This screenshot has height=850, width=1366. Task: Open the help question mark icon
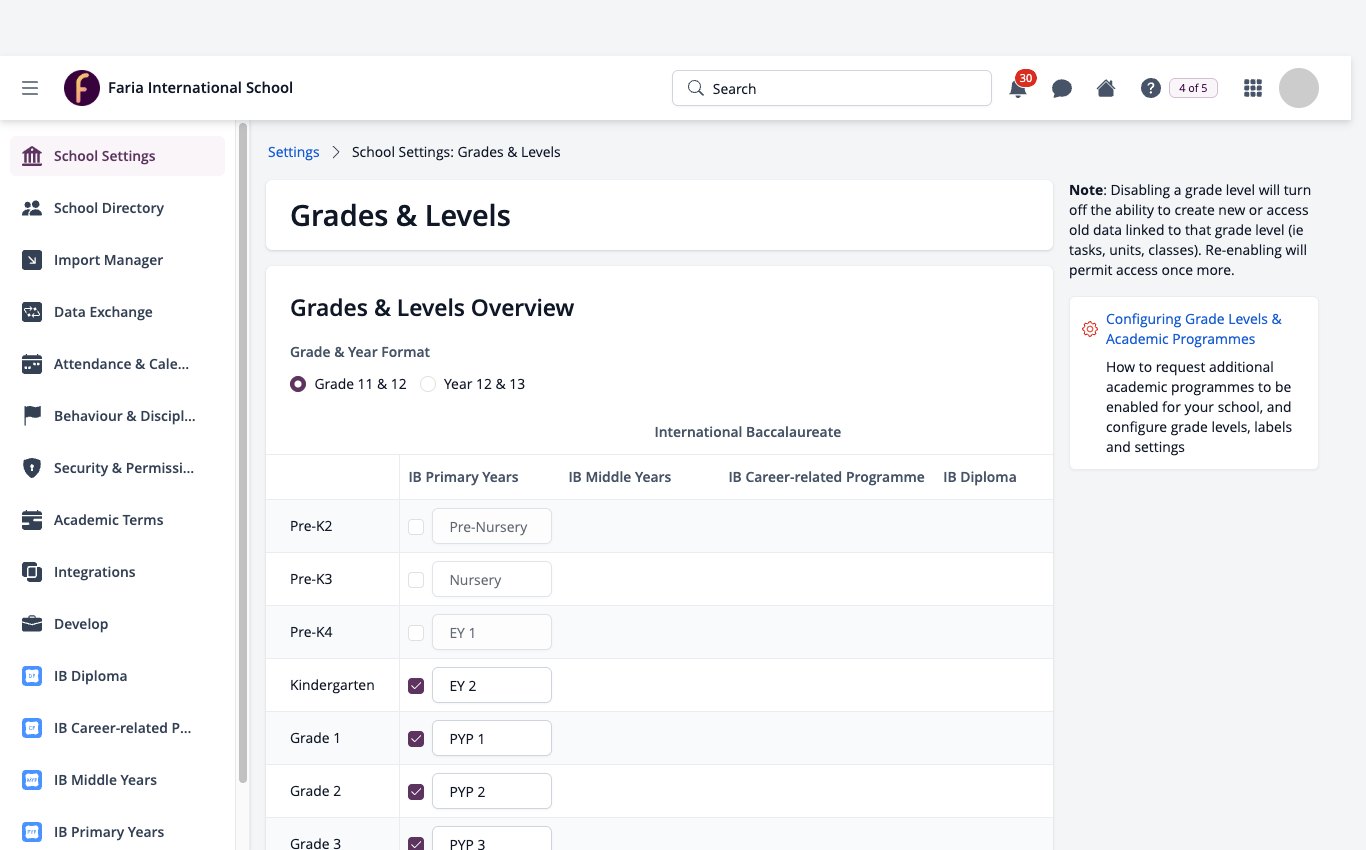[x=1150, y=88]
